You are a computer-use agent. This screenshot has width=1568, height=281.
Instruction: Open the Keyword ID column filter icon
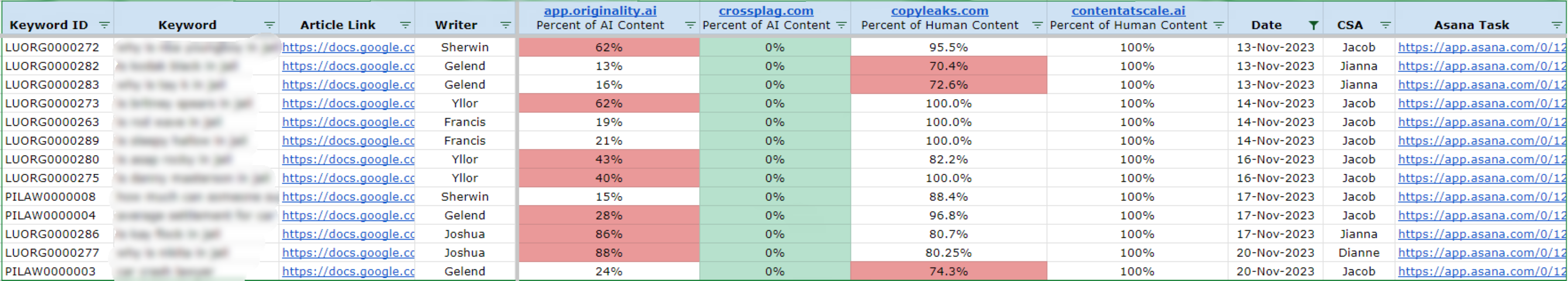click(x=104, y=25)
